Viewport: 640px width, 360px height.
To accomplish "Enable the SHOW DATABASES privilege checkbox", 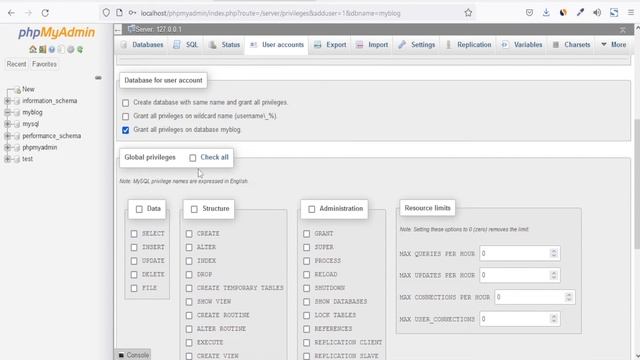I will [x=307, y=302].
